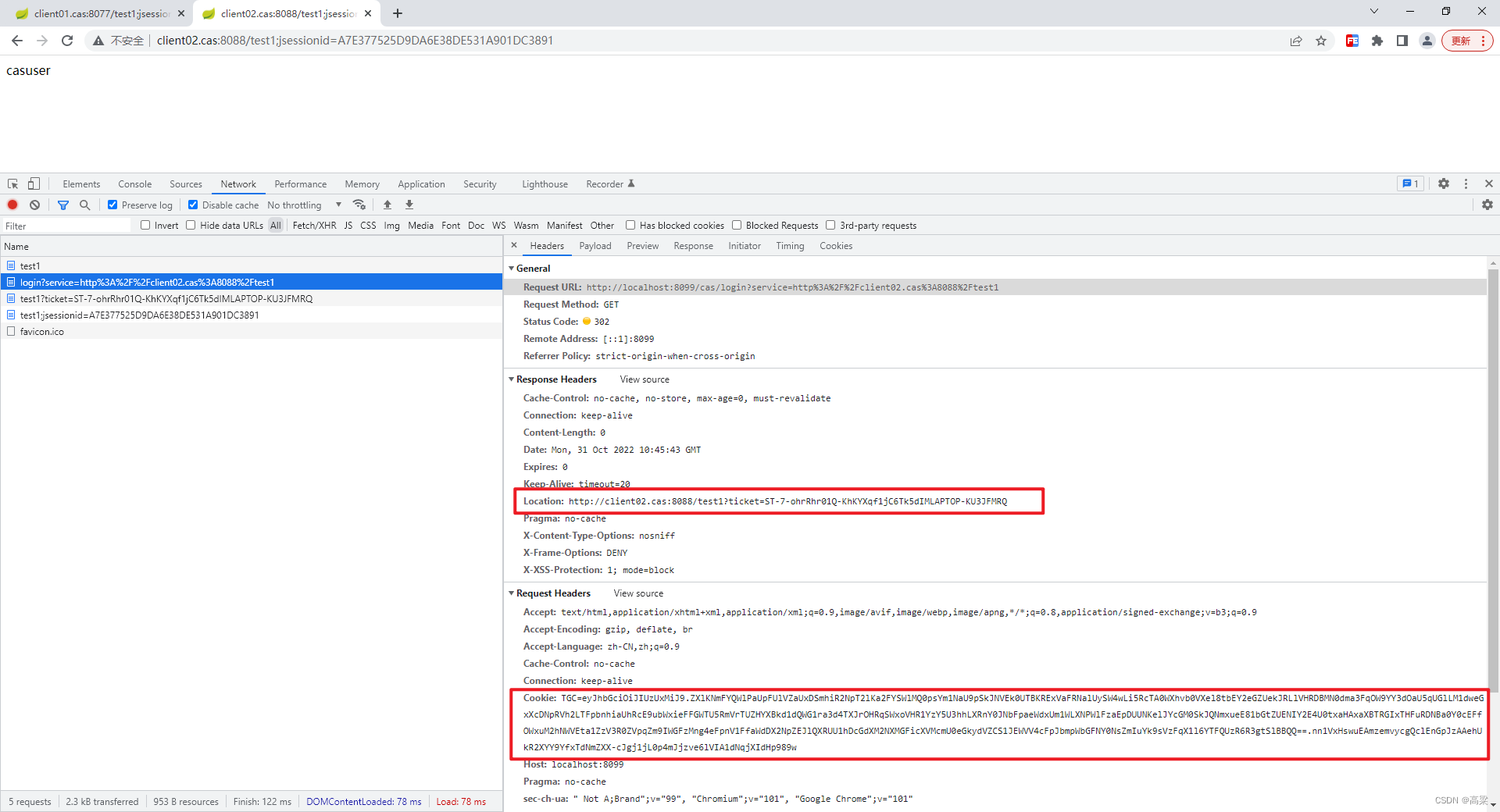Check 3rd-party requests

click(x=830, y=225)
